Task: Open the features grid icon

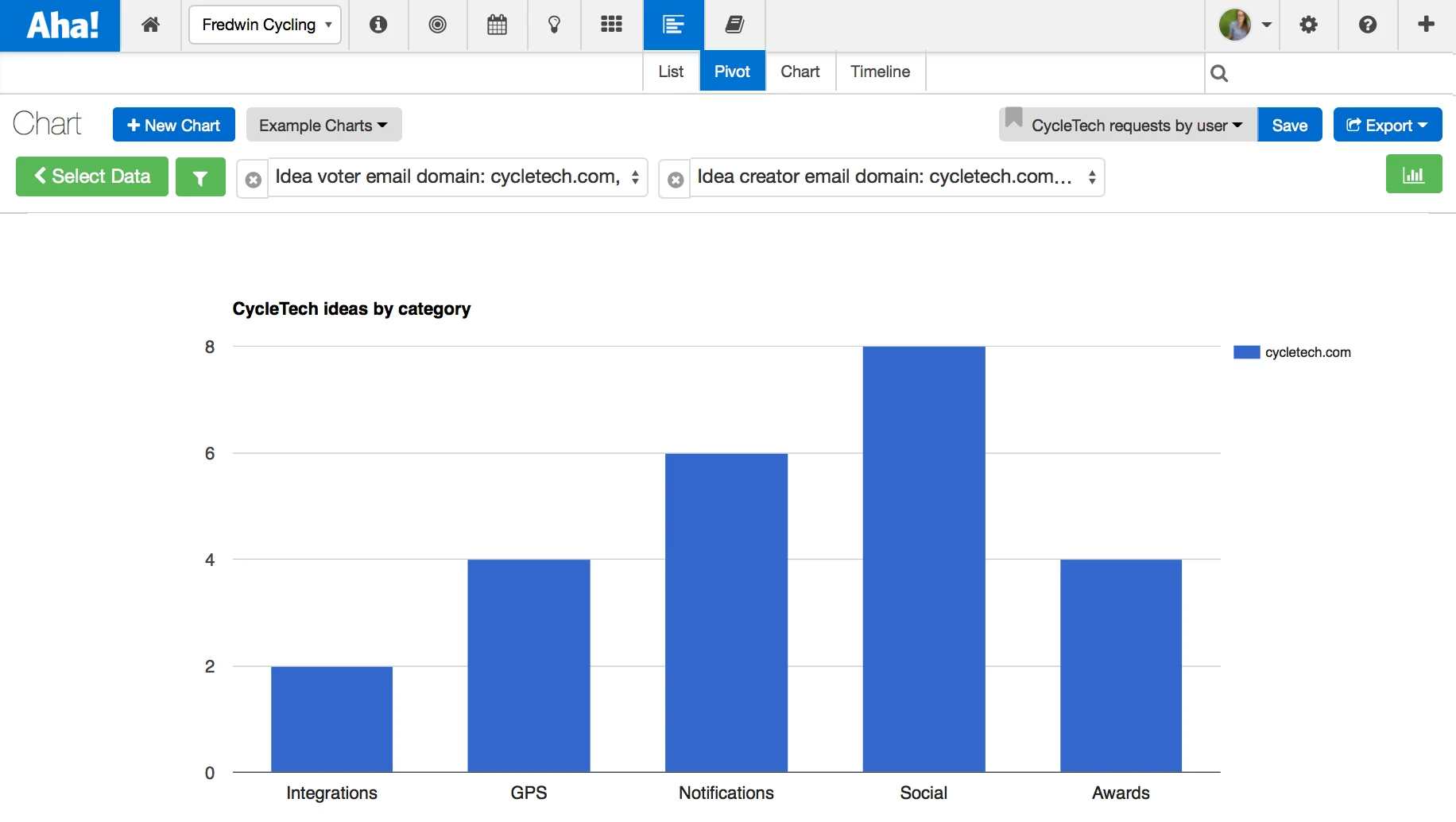Action: [611, 25]
